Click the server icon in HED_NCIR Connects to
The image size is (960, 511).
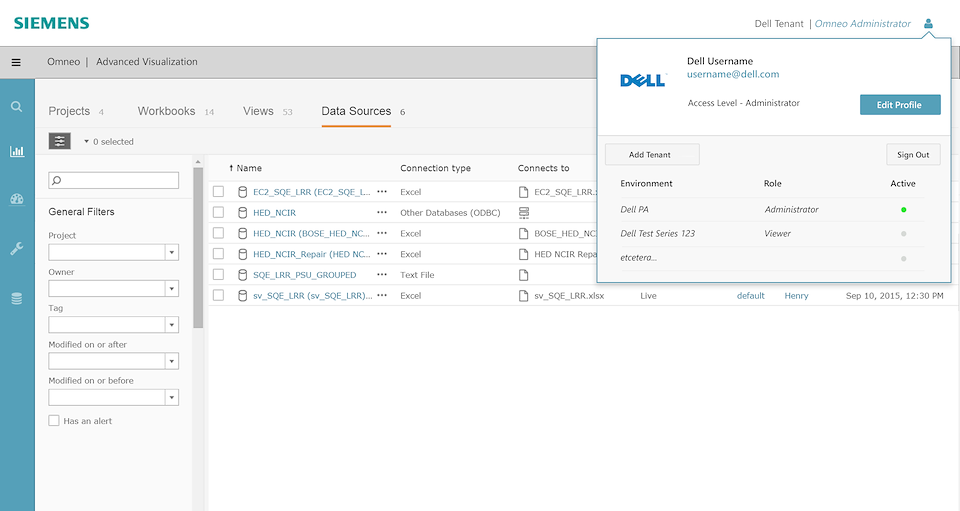pos(523,213)
